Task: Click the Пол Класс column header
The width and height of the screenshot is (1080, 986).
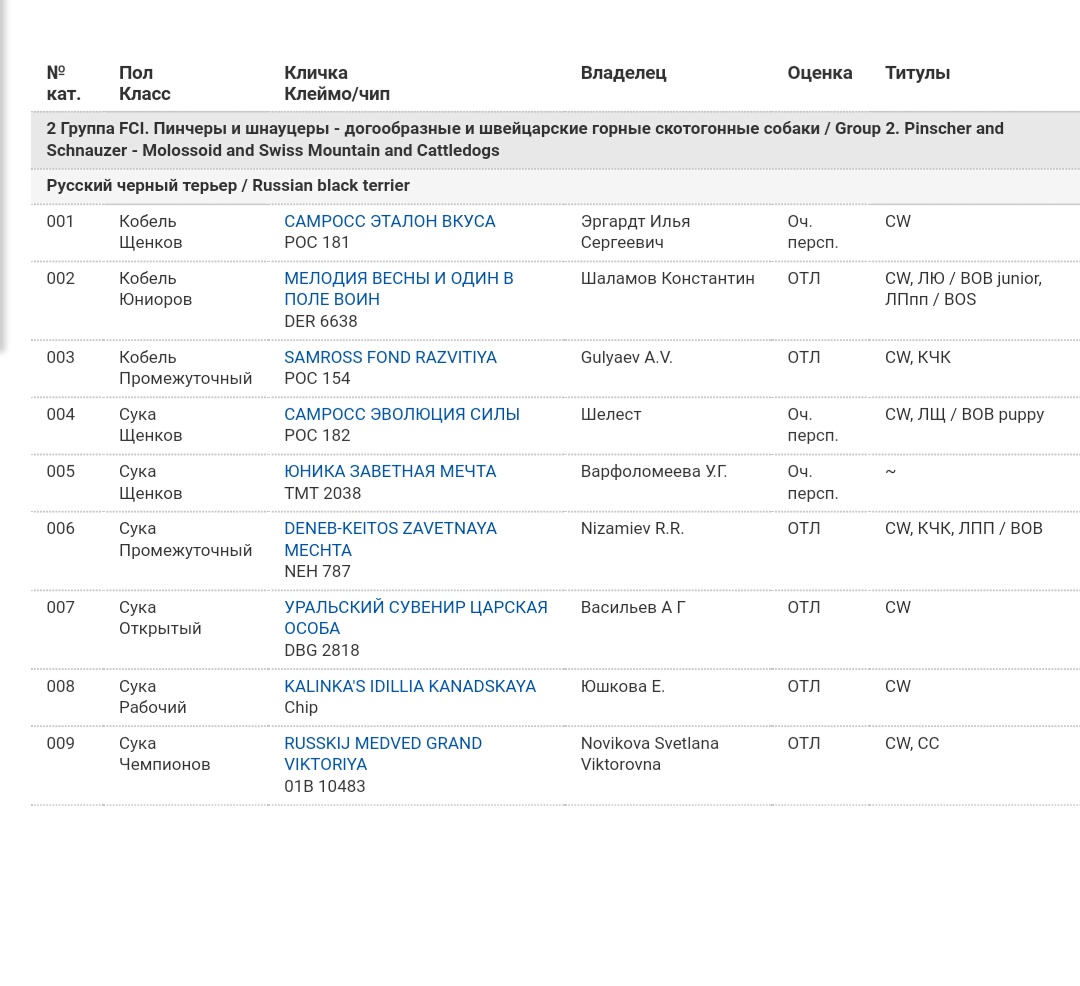Action: coord(145,83)
